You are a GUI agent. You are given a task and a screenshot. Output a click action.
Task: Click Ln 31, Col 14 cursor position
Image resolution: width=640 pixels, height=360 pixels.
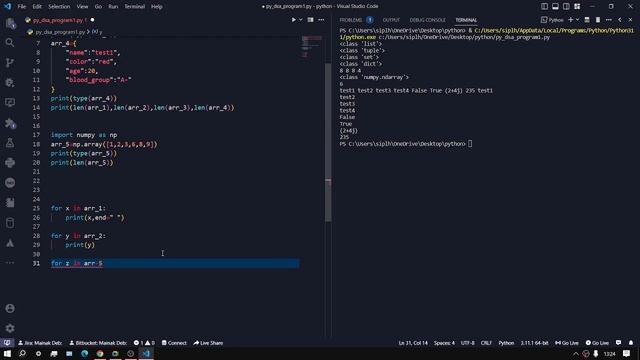tap(413, 343)
